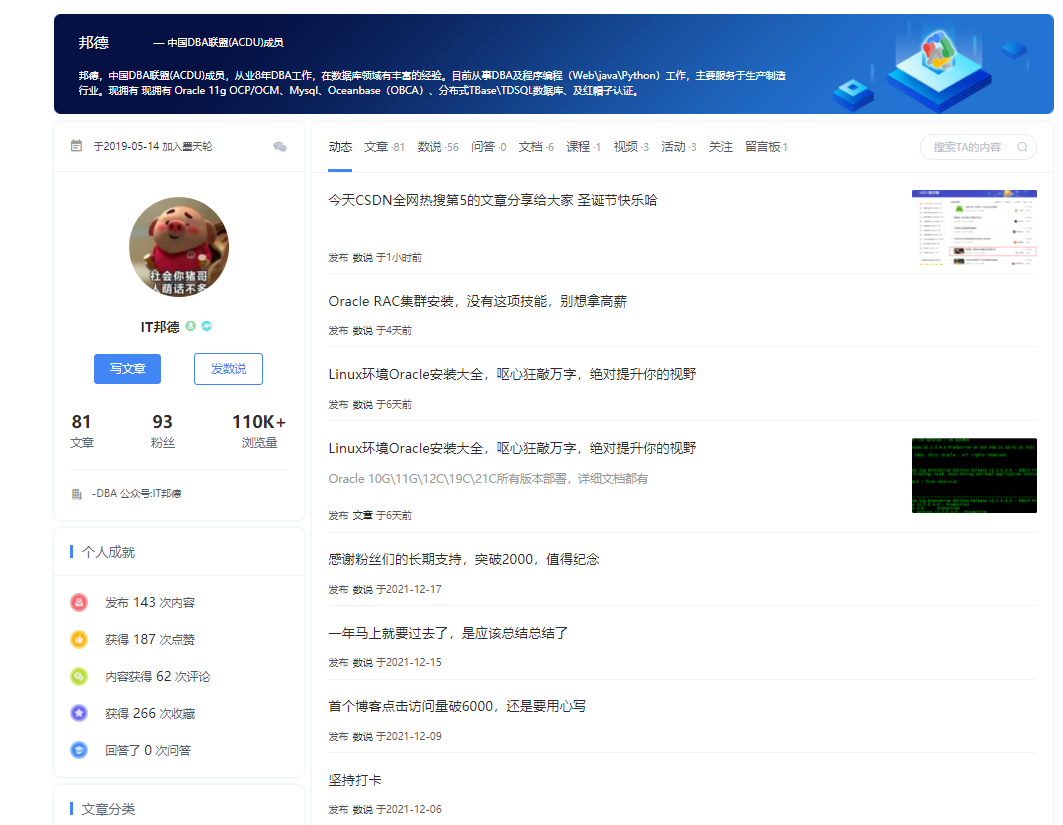Click the 于2021-12-17 timestamp

click(x=409, y=589)
